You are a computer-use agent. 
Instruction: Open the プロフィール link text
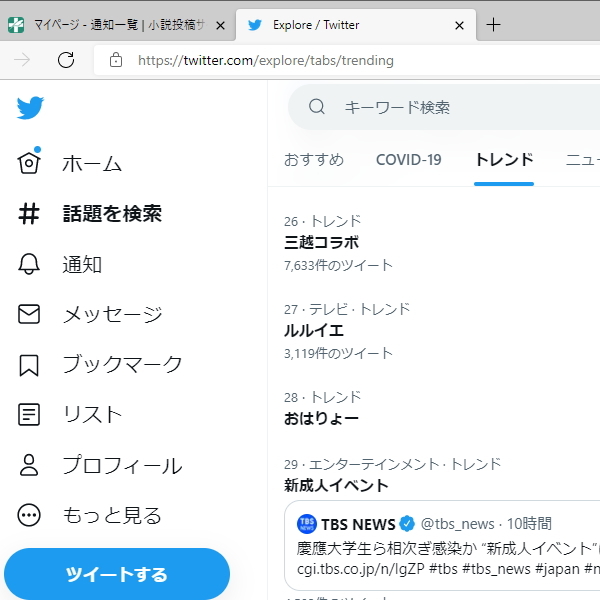pyautogui.click(x=122, y=465)
